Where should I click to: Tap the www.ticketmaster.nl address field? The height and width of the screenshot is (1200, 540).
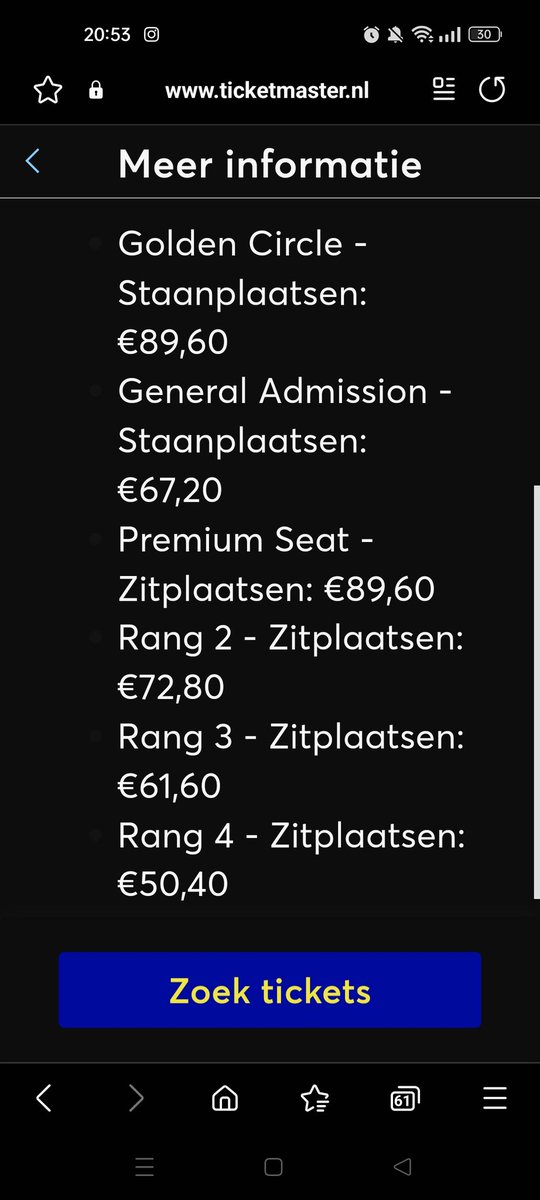click(x=267, y=91)
